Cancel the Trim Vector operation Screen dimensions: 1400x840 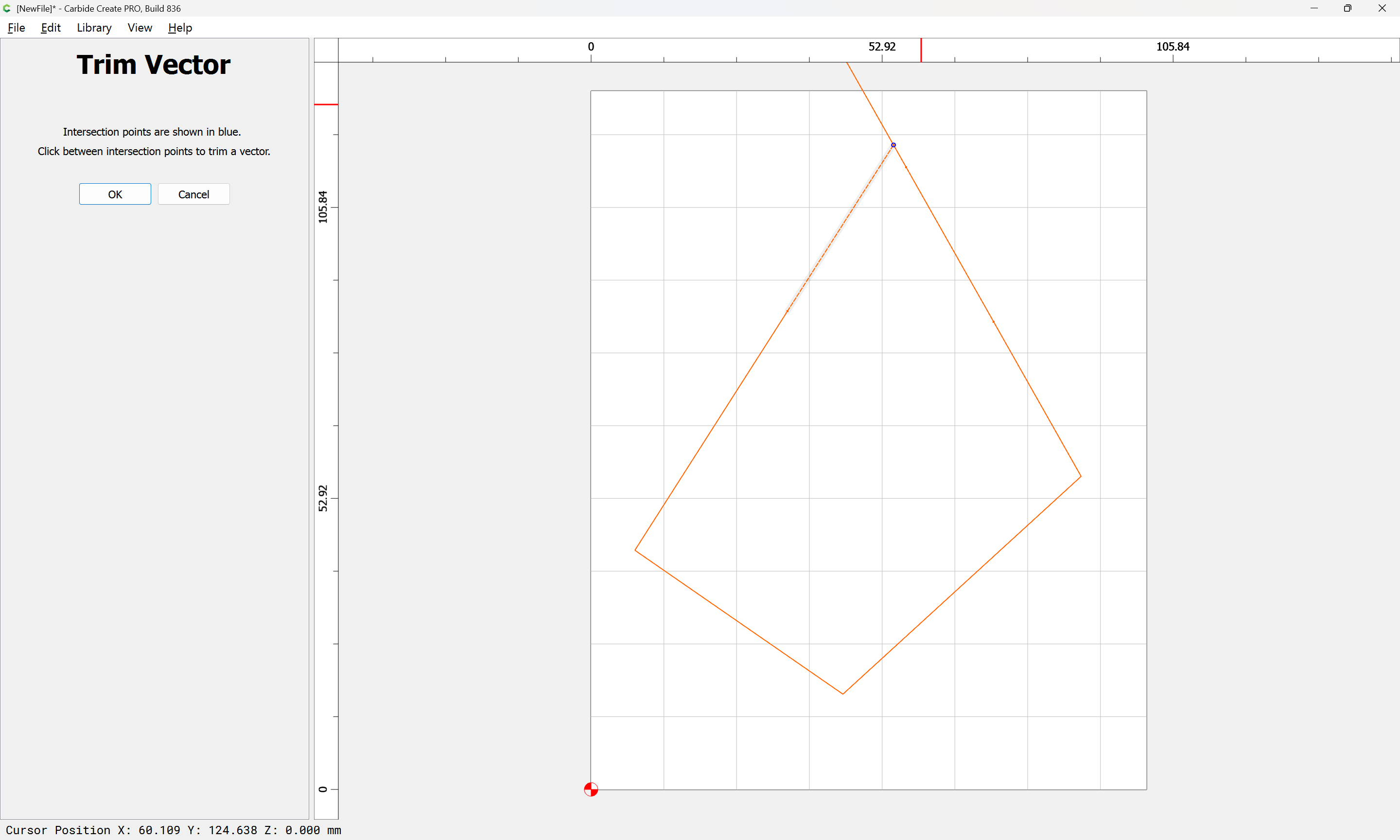coord(193,194)
